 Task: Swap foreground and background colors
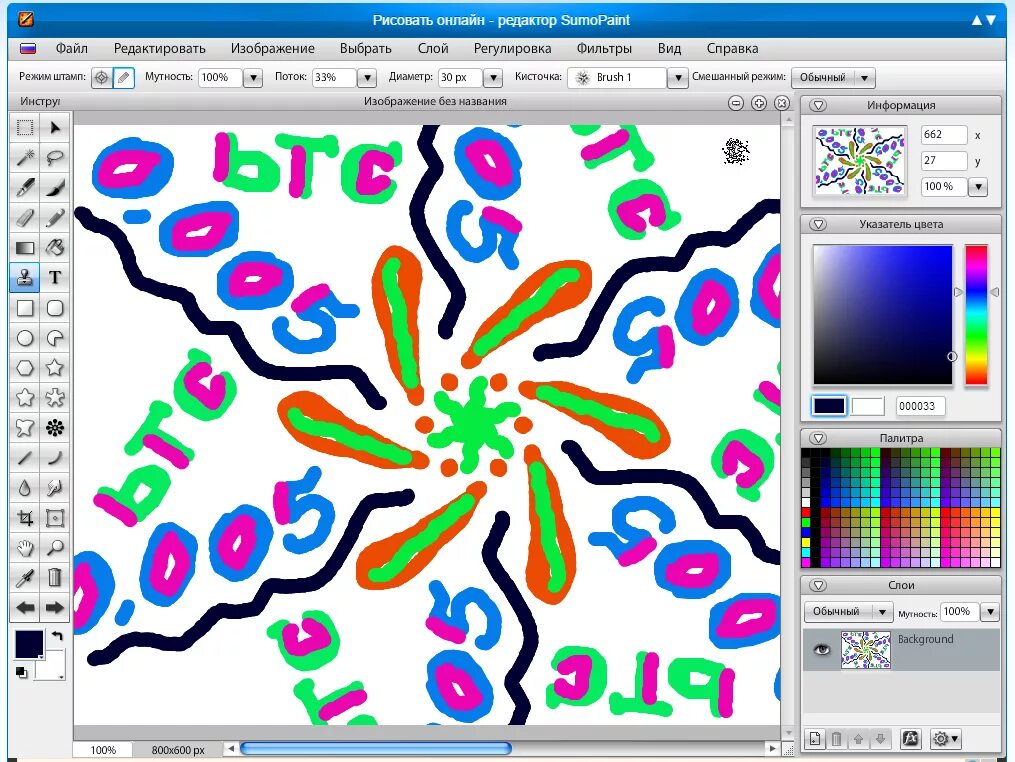pos(57,636)
